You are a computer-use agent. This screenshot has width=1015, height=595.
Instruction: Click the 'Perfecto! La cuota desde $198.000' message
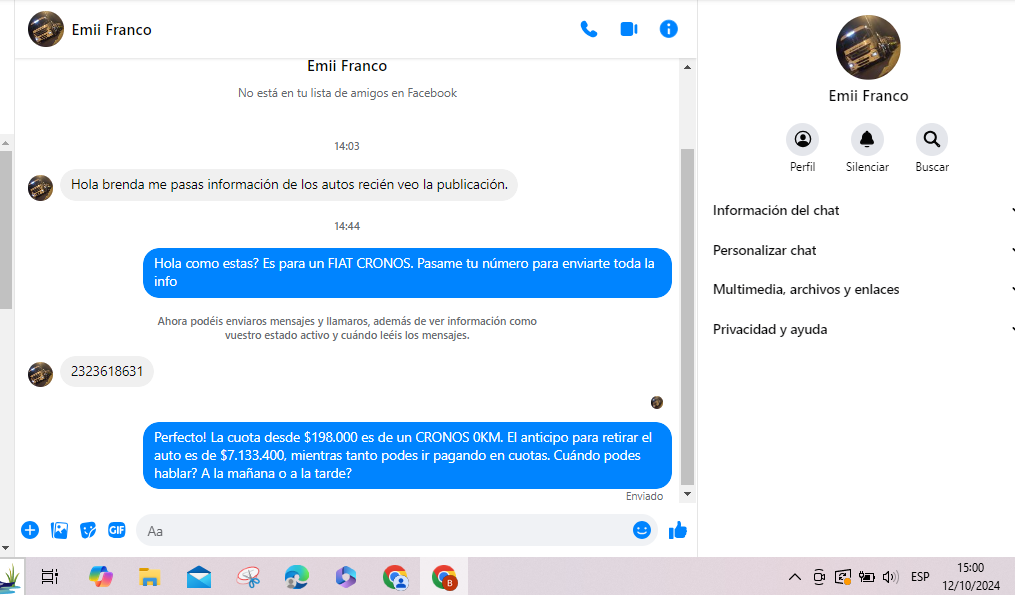407,455
